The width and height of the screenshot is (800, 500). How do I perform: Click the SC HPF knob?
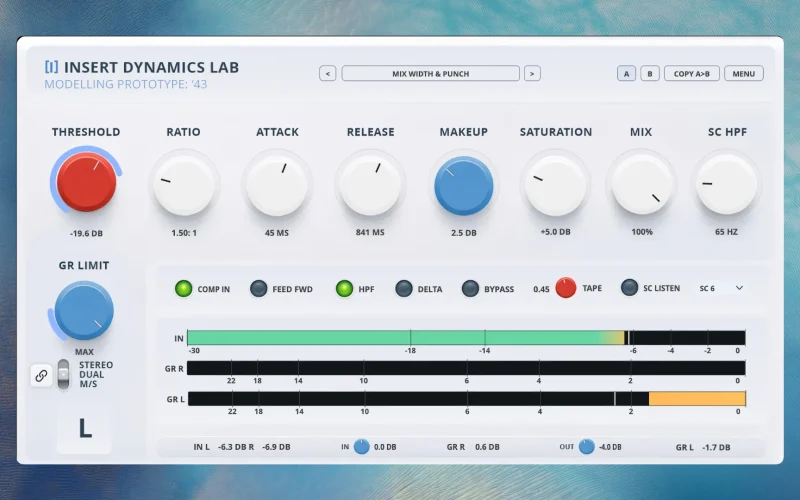(x=727, y=185)
